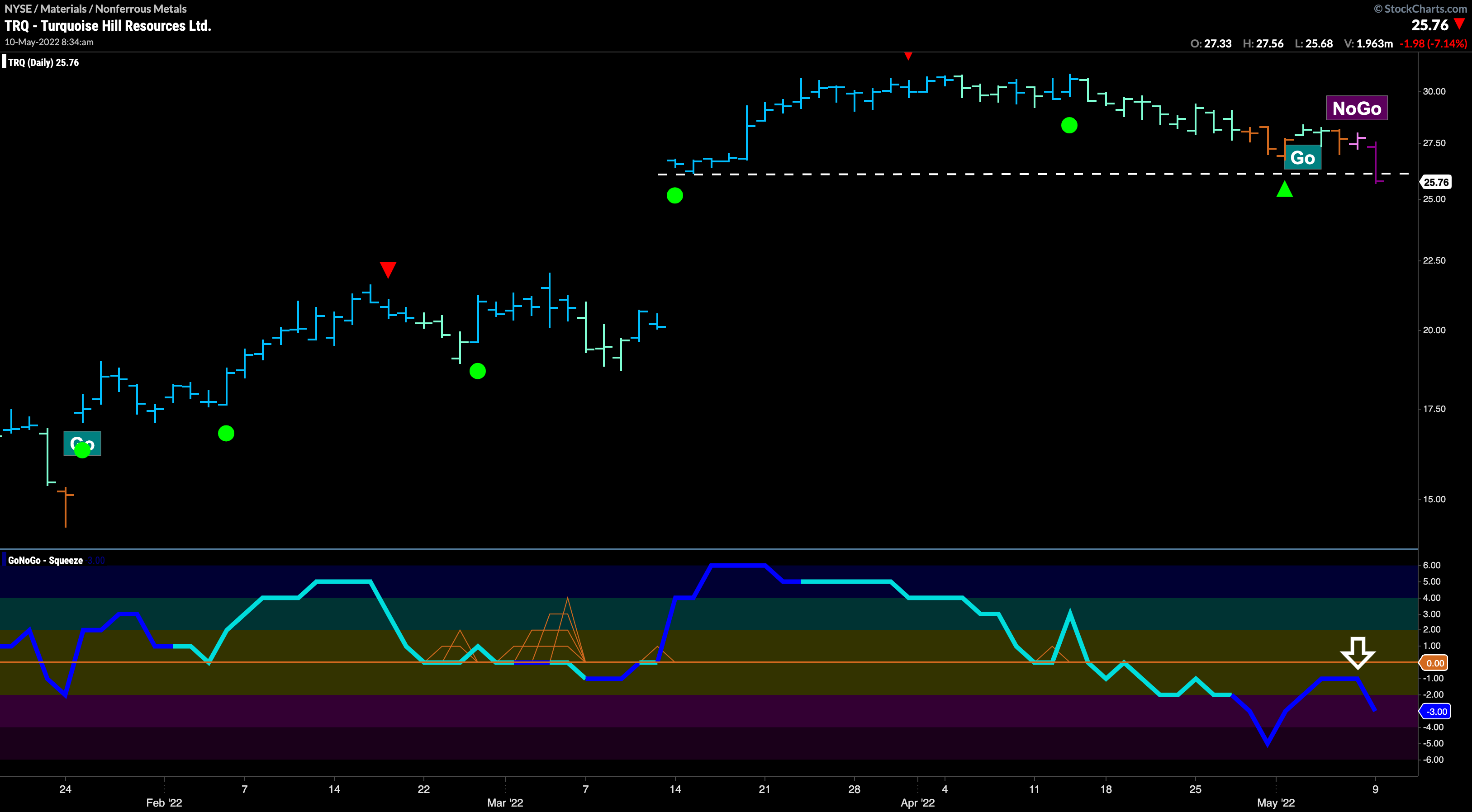
Task: Click Nonferrous Metals in the breadcrumb
Action: click(x=141, y=9)
